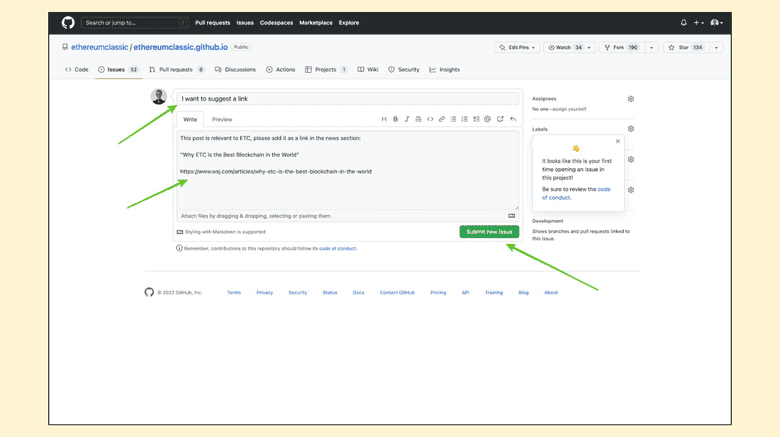Viewport: 780px width, 437px height.
Task: Click the GitHub logo in header
Action: point(68,22)
